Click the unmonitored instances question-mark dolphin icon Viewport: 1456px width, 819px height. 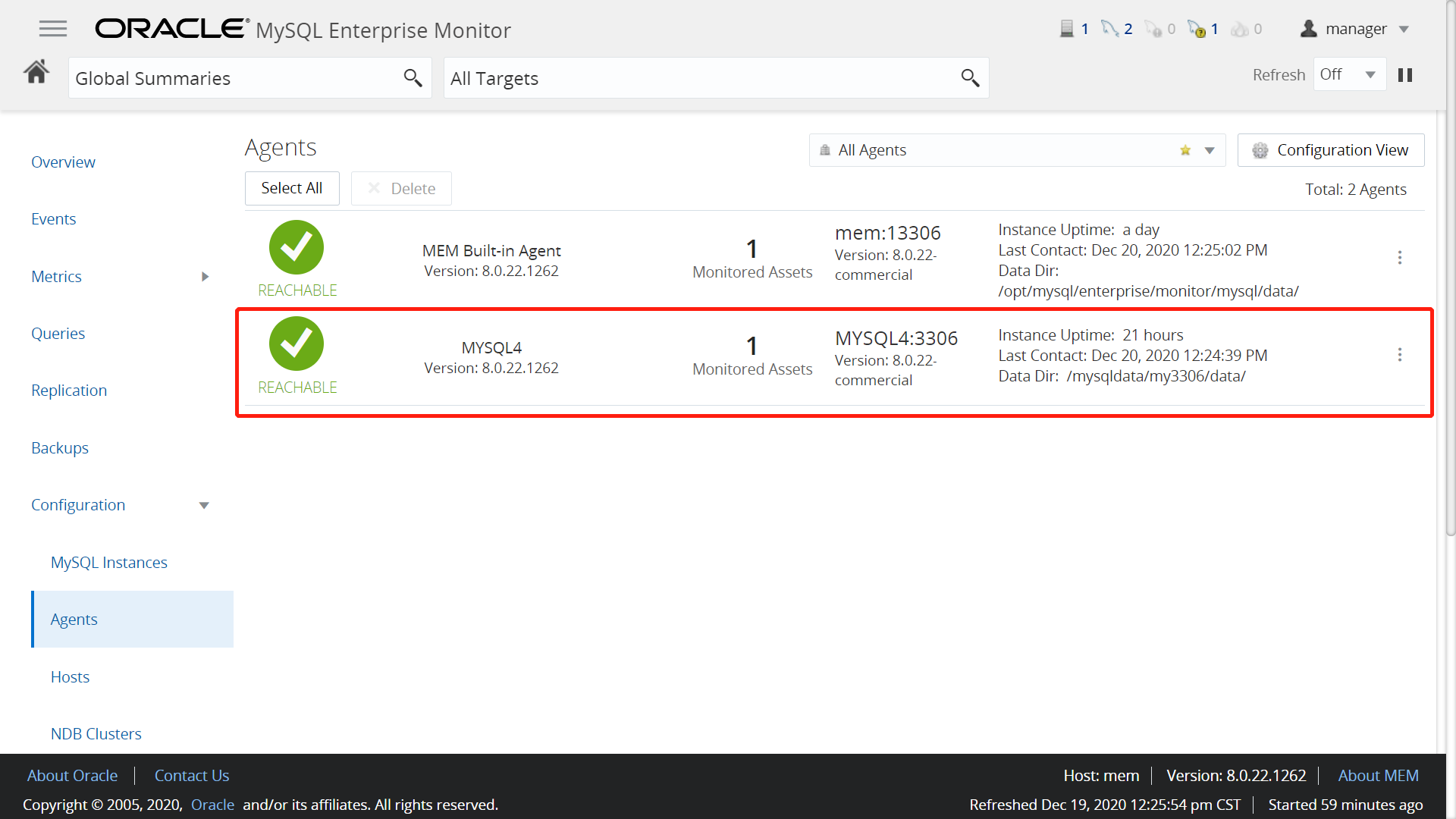pos(1197,29)
